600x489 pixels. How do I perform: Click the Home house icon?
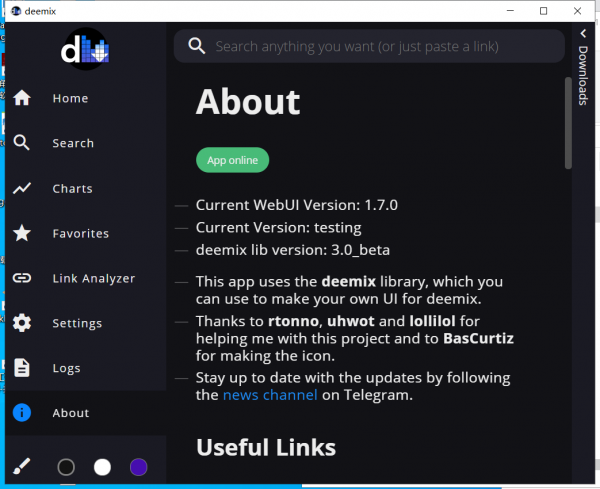click(x=22, y=98)
